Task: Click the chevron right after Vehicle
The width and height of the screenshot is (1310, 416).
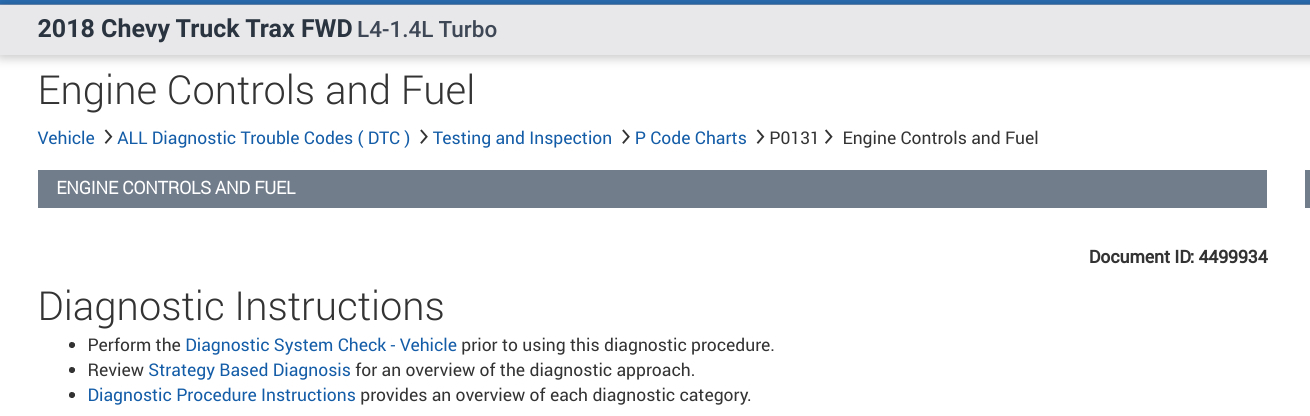Action: [x=107, y=138]
